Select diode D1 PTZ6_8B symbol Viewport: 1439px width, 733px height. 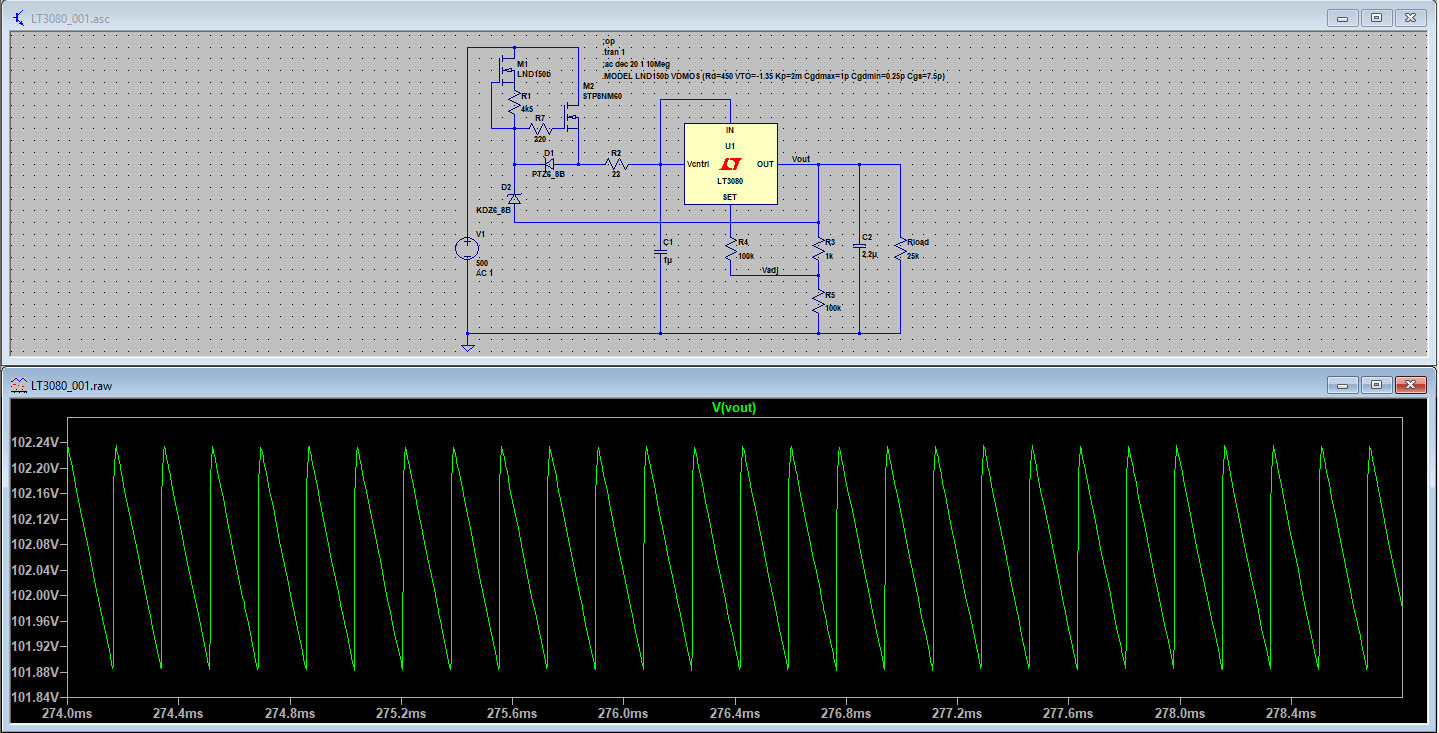click(x=548, y=162)
